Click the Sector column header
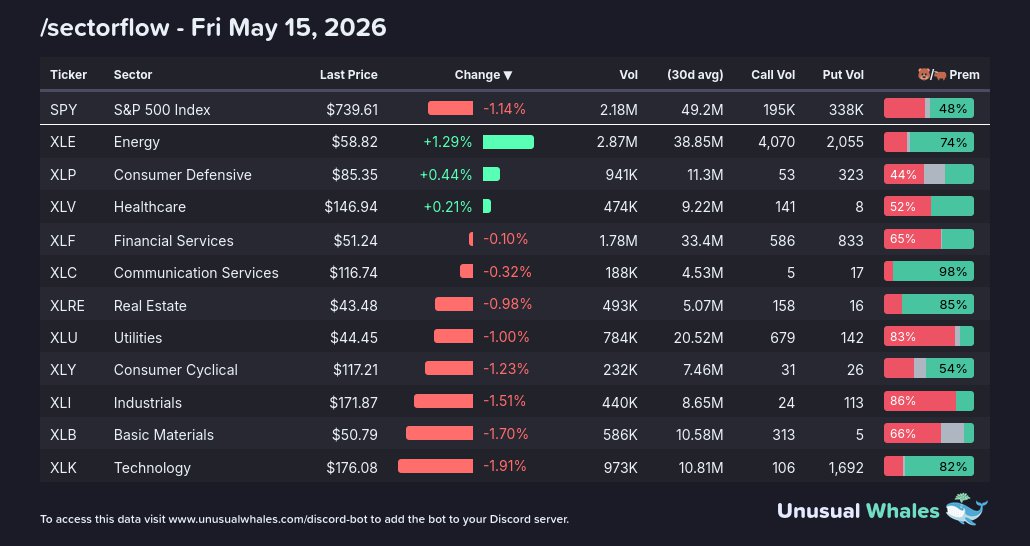 [x=133, y=75]
